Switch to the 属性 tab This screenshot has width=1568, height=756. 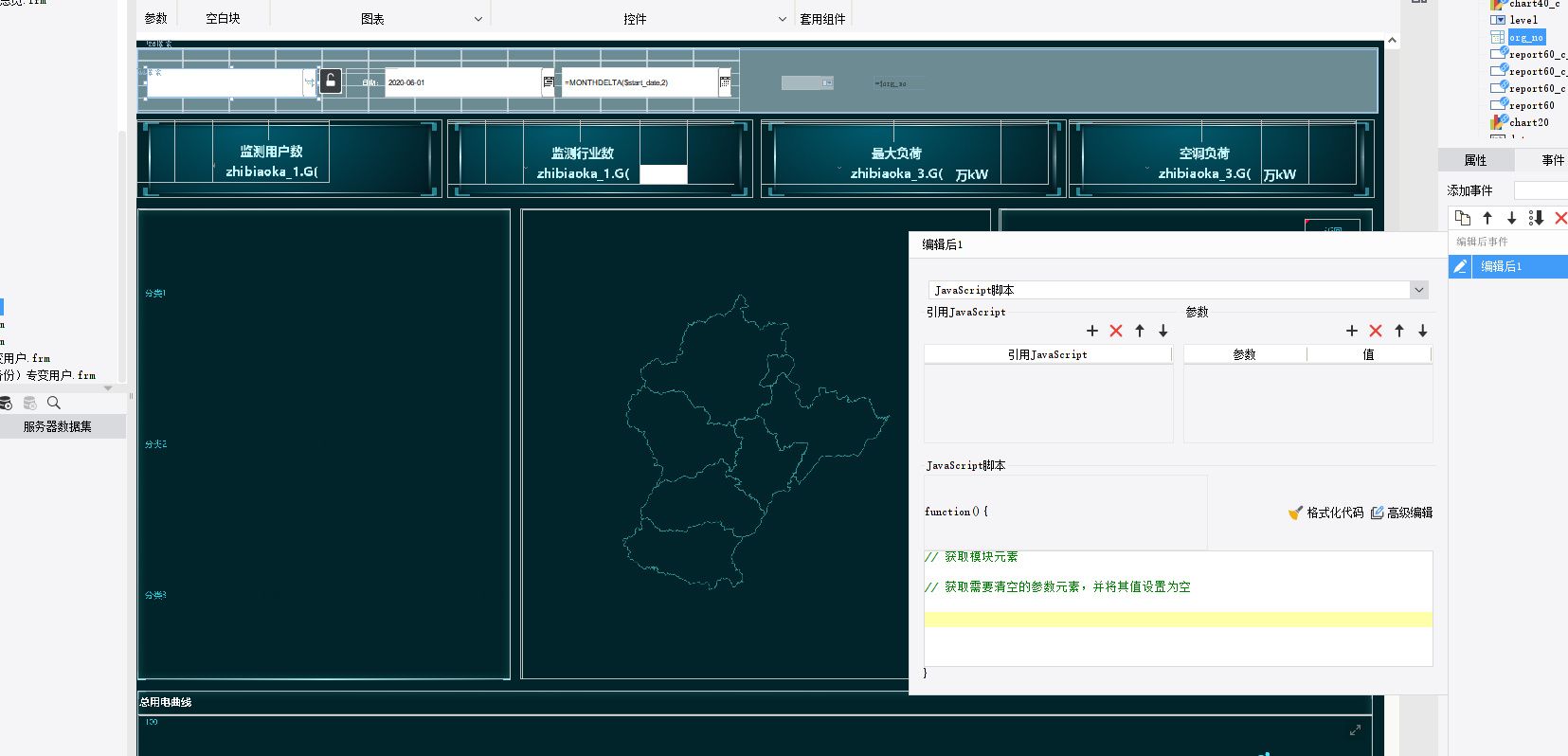pyautogui.click(x=1475, y=160)
